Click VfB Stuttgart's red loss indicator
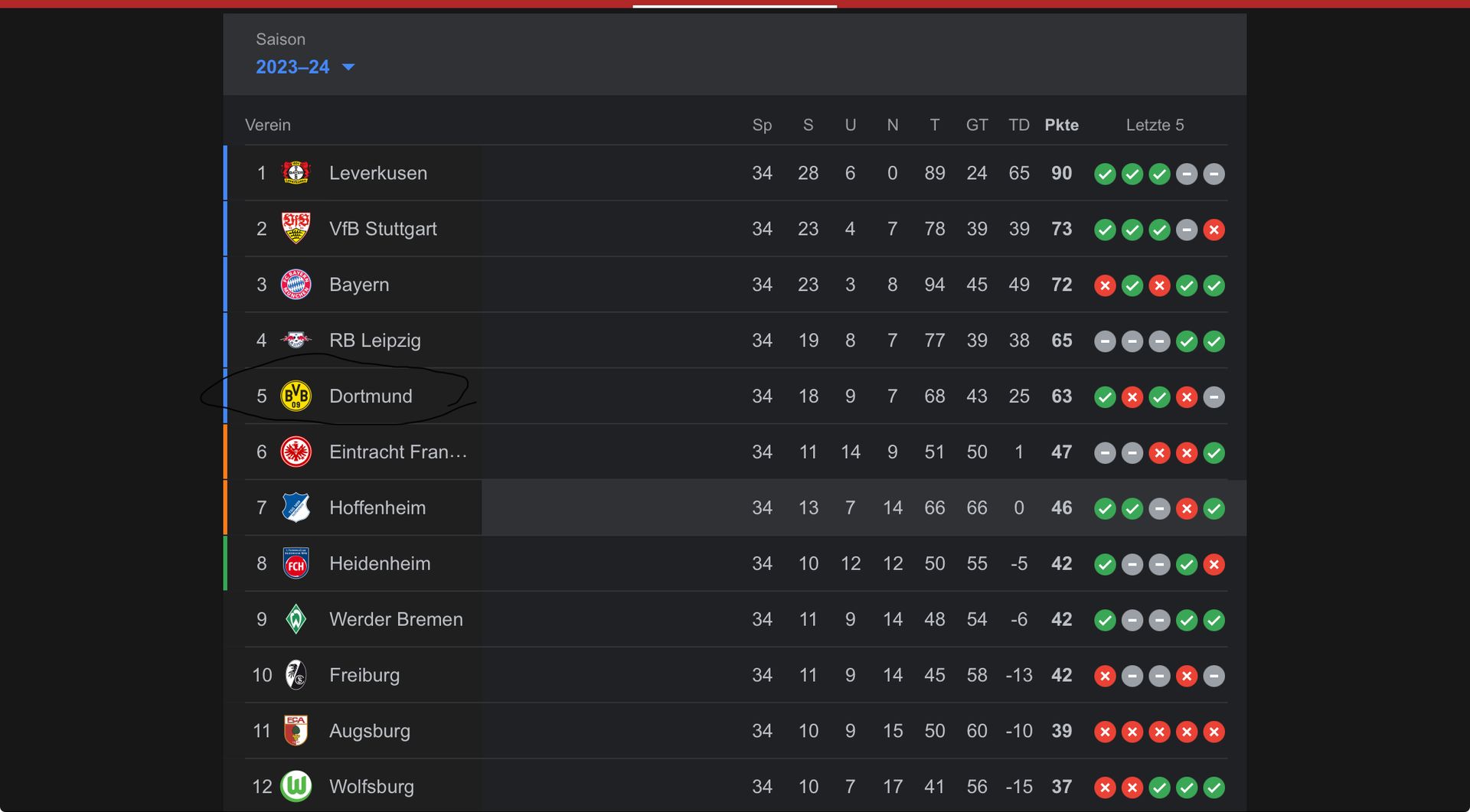The width and height of the screenshot is (1470, 812). click(x=1214, y=230)
